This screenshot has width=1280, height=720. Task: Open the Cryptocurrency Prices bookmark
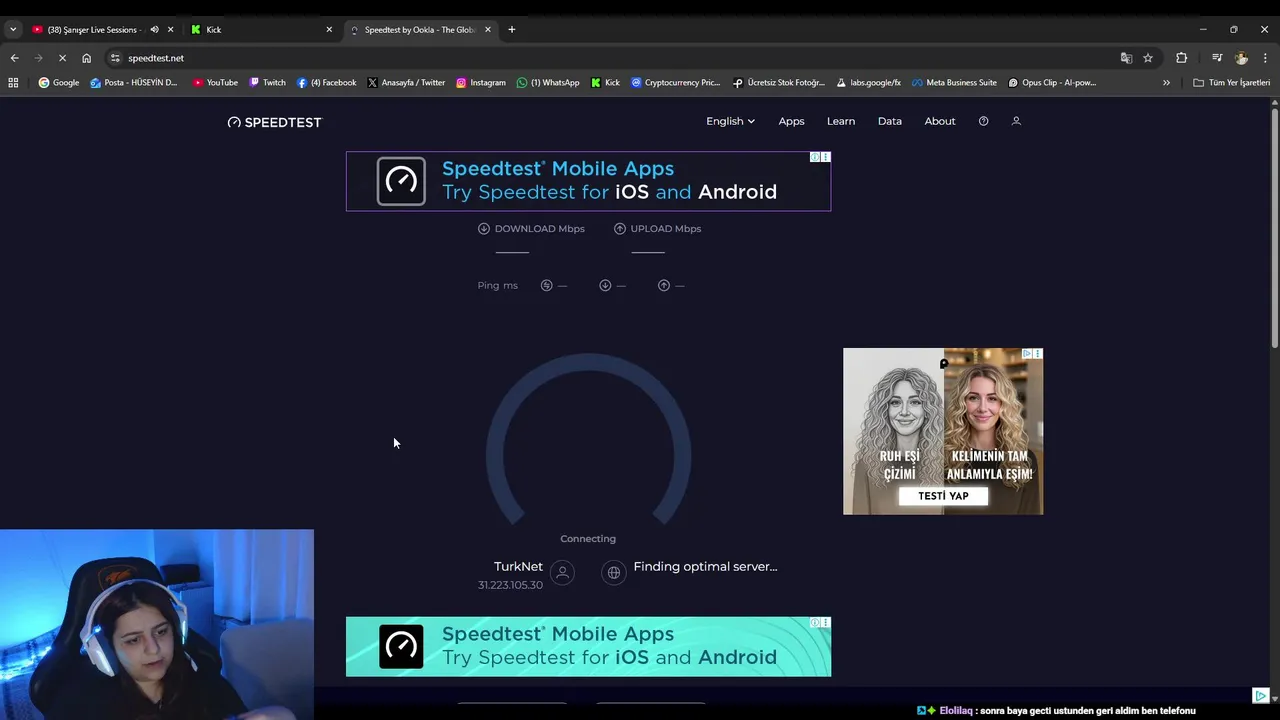pyautogui.click(x=676, y=83)
